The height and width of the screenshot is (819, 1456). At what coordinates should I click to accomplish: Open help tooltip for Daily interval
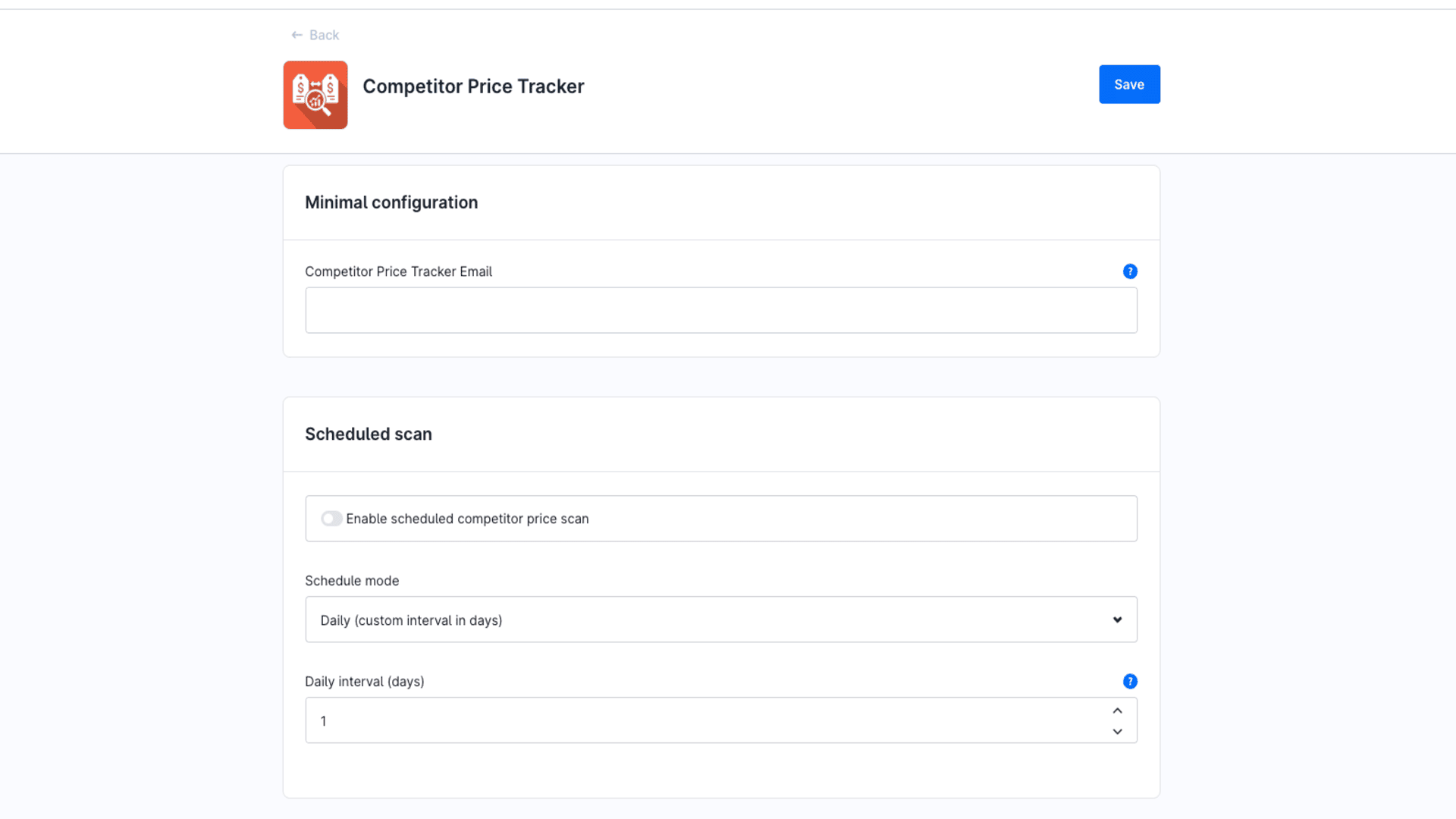tap(1130, 682)
